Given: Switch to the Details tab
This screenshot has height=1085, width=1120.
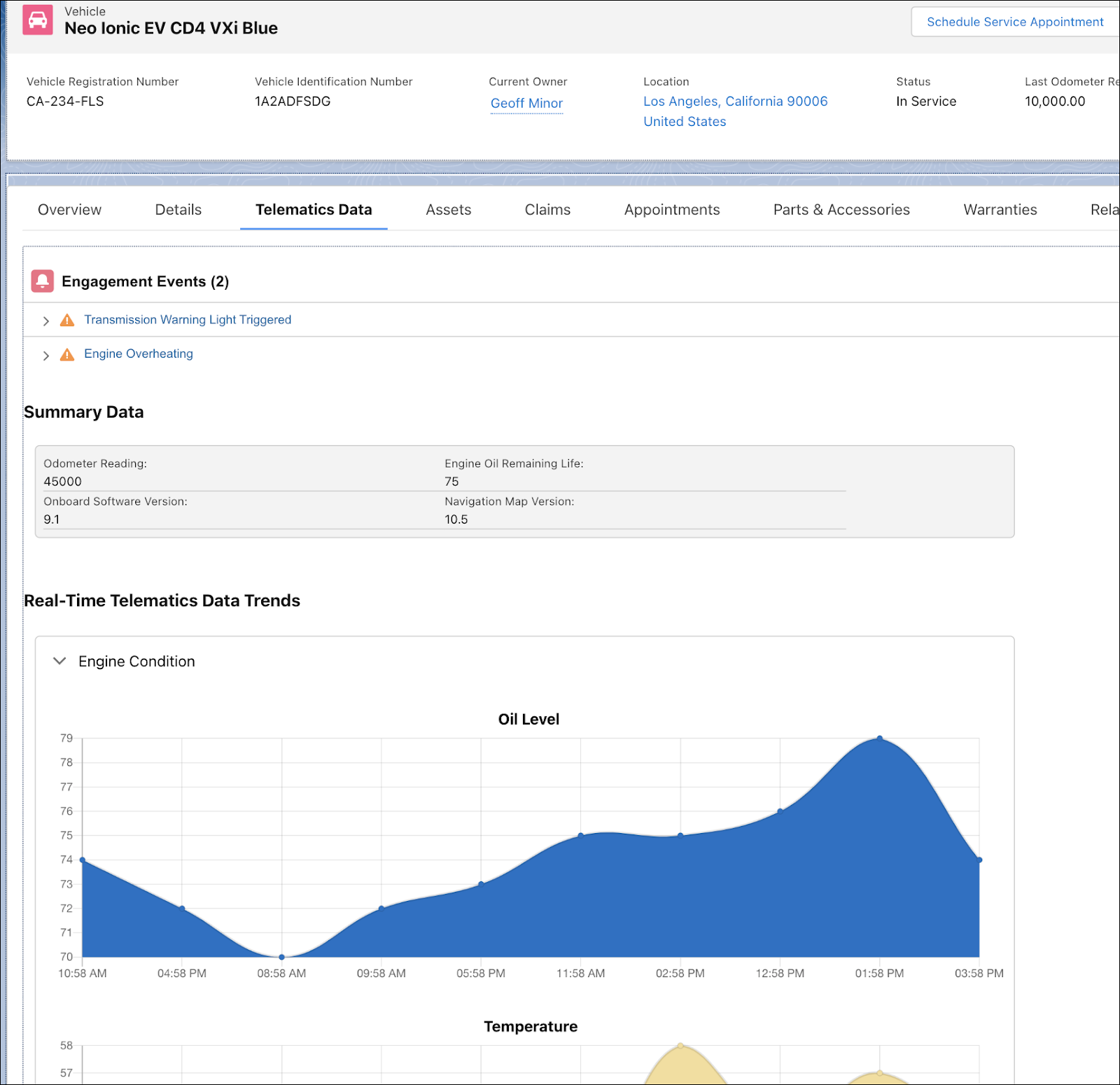Looking at the screenshot, I should click(178, 210).
